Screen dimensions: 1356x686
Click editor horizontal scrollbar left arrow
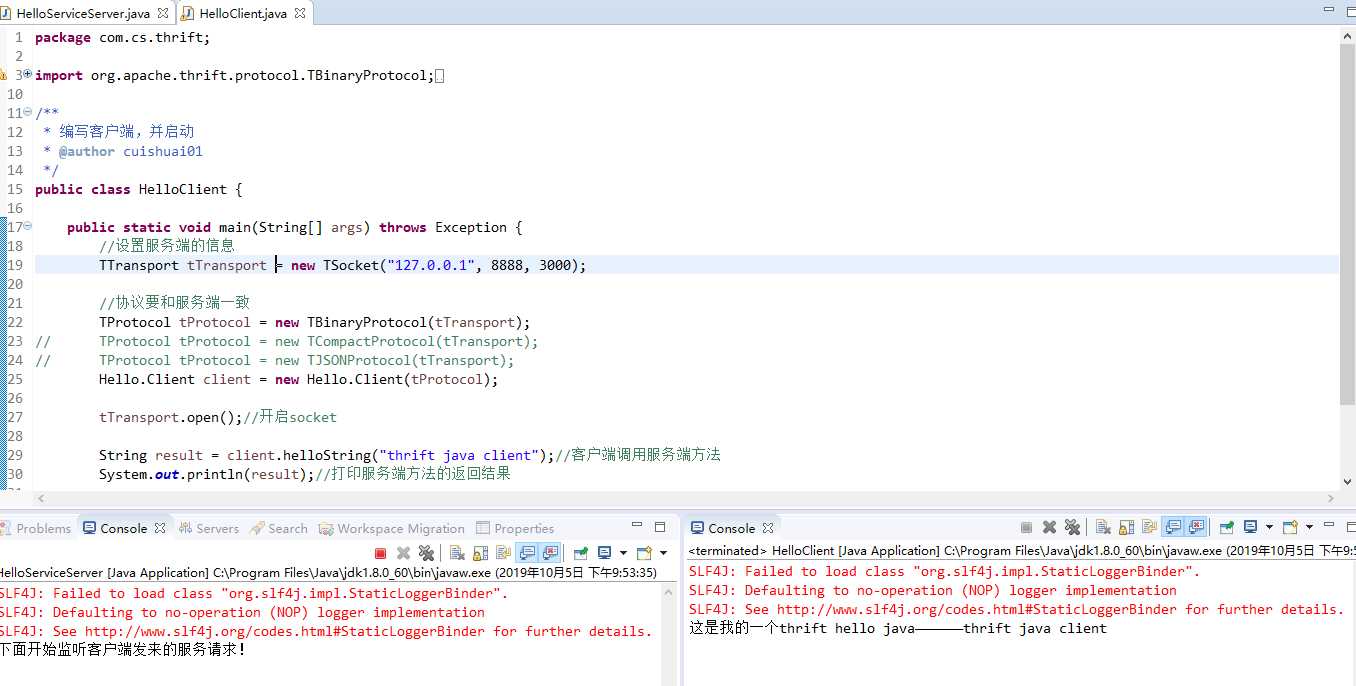(x=41, y=498)
